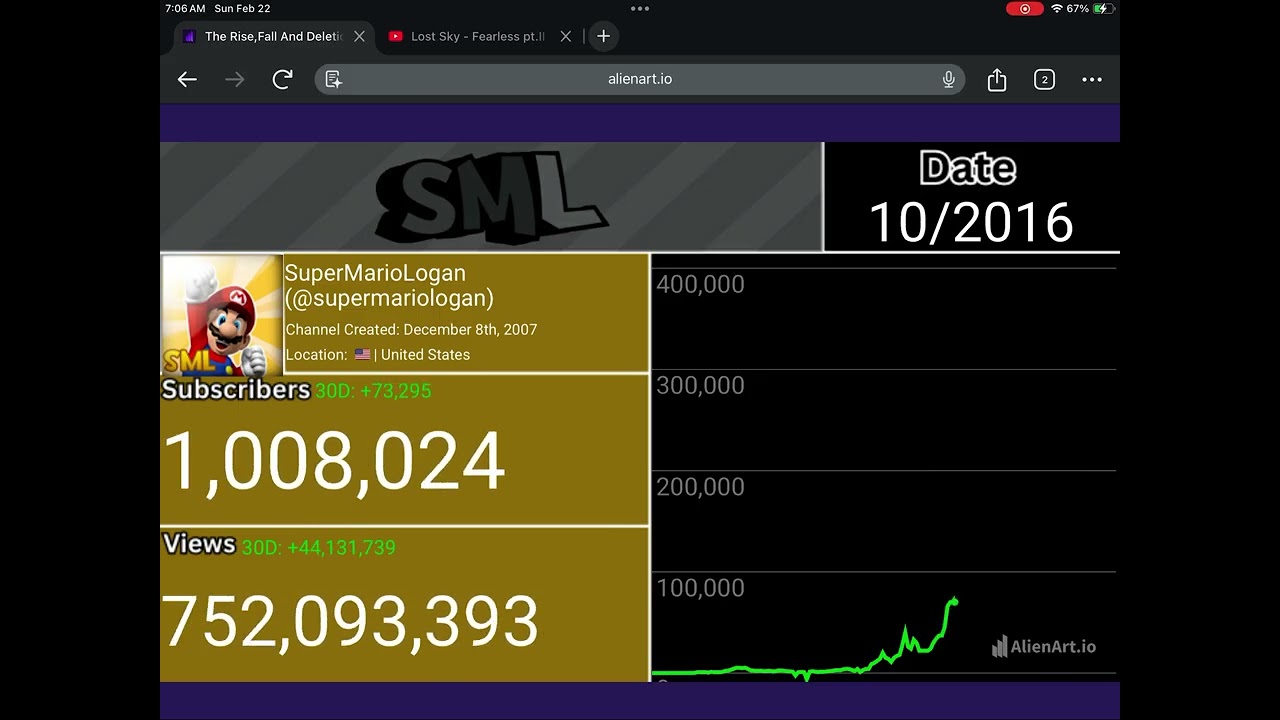1280x720 pixels.
Task: Switch to Lost Sky - Fearless tab
Action: [x=478, y=36]
